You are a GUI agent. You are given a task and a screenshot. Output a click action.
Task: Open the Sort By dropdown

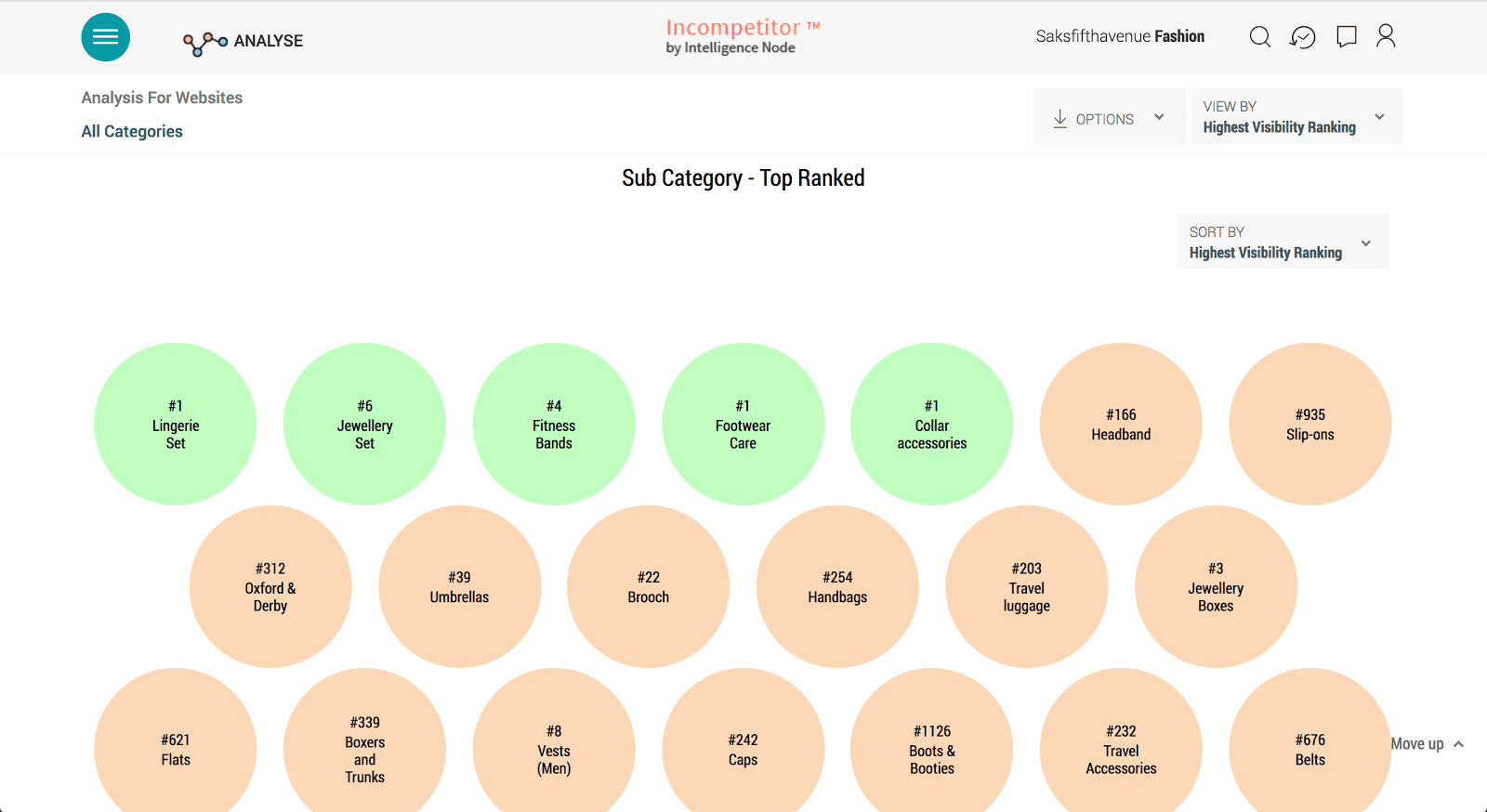point(1283,242)
